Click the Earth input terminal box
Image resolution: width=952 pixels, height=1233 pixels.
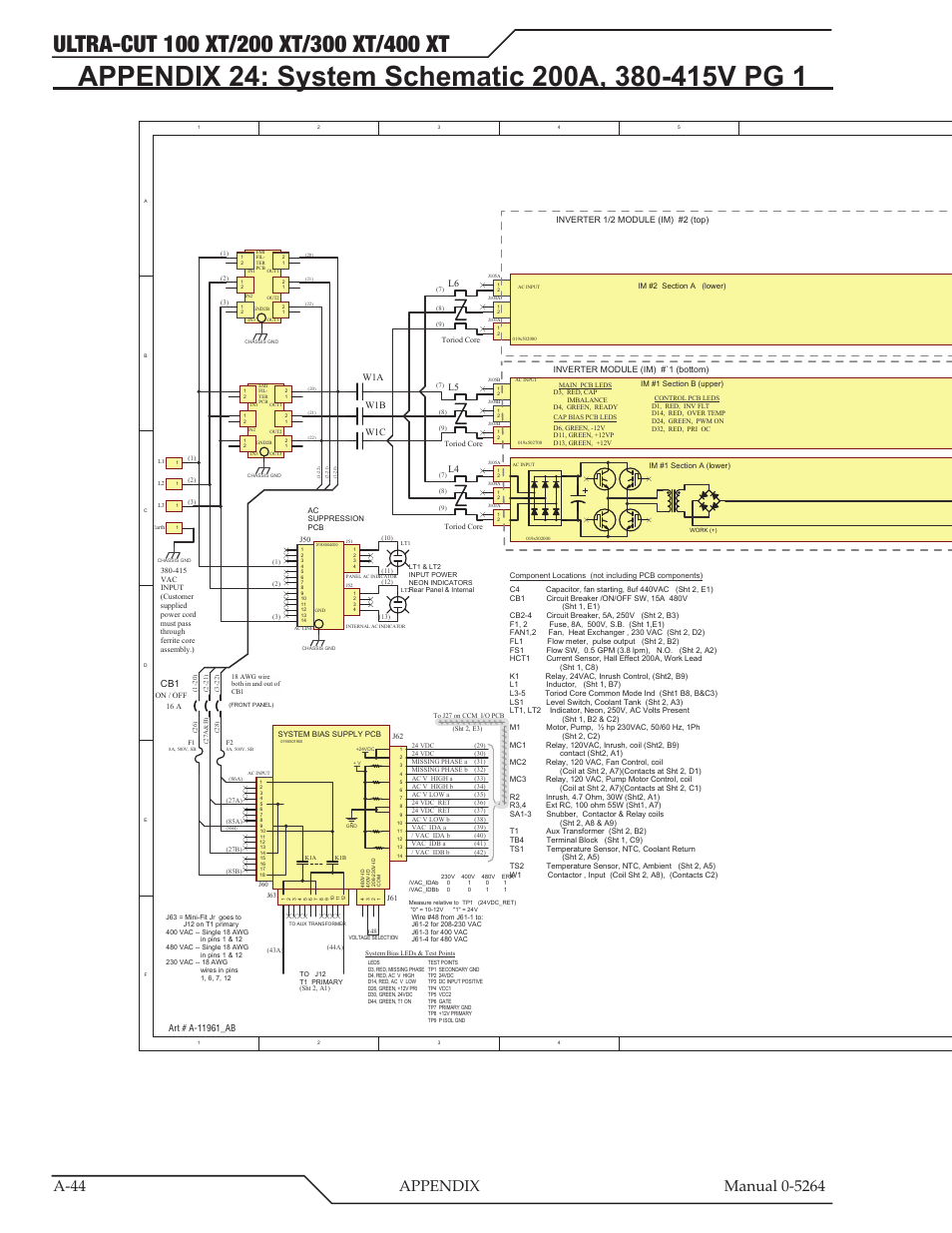[175, 528]
